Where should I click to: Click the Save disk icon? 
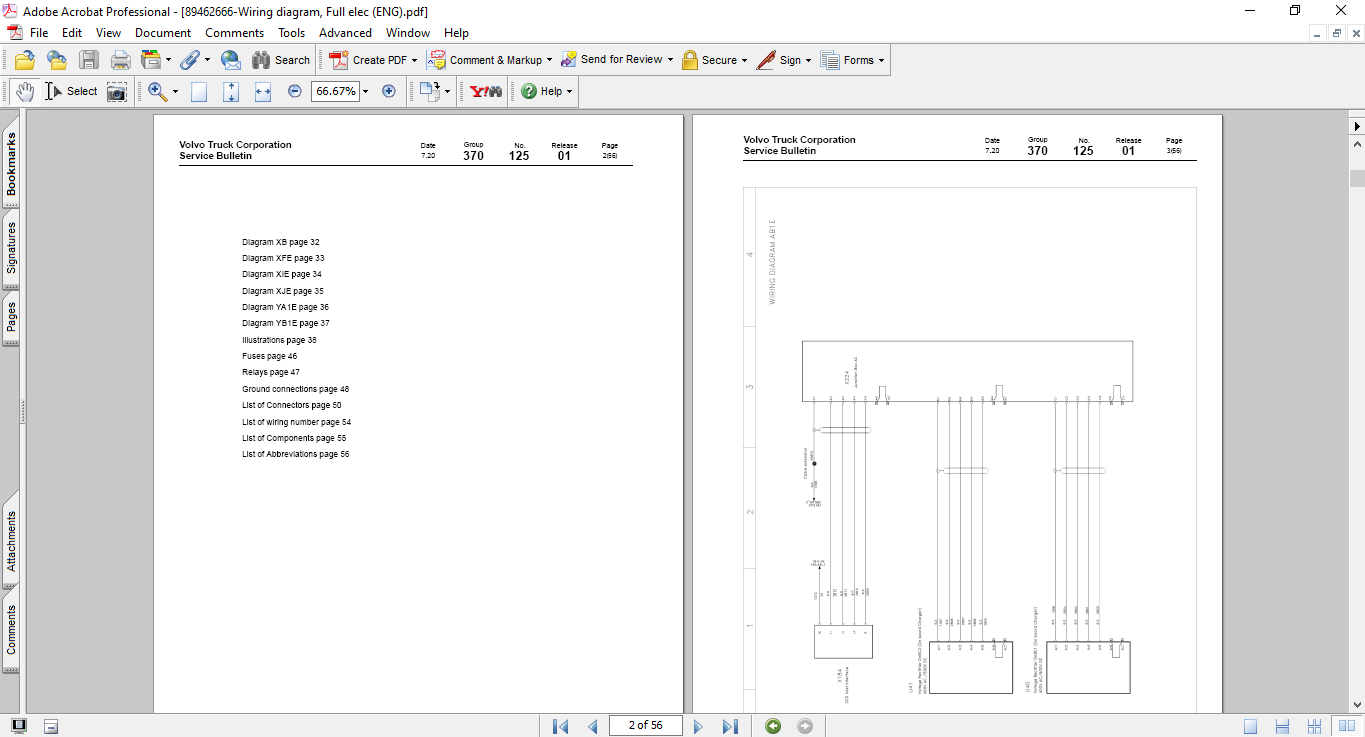88,60
